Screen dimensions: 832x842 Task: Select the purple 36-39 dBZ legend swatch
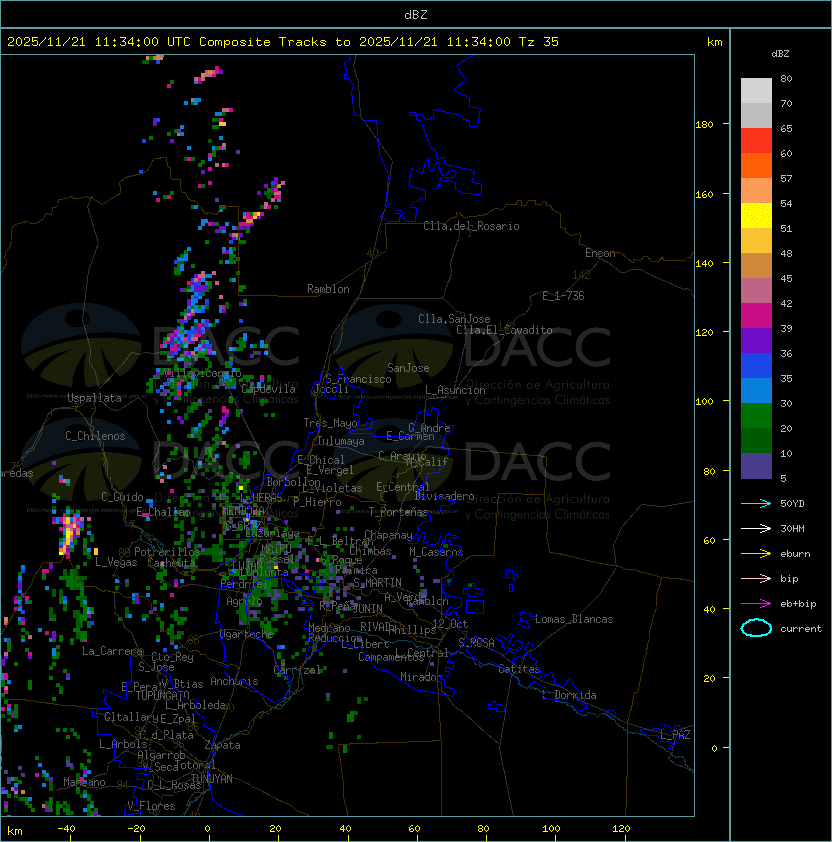click(x=756, y=341)
